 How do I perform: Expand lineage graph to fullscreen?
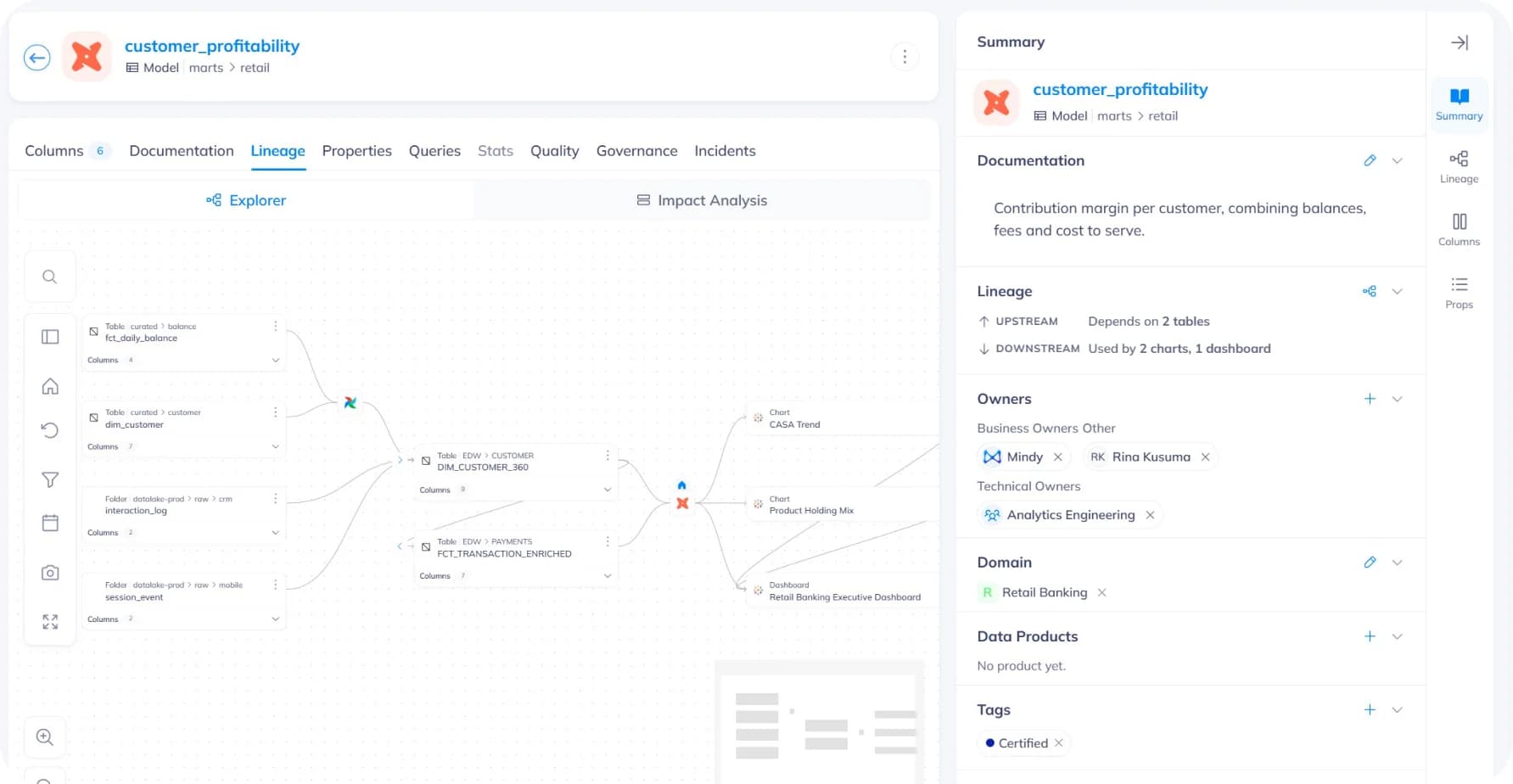pos(50,622)
